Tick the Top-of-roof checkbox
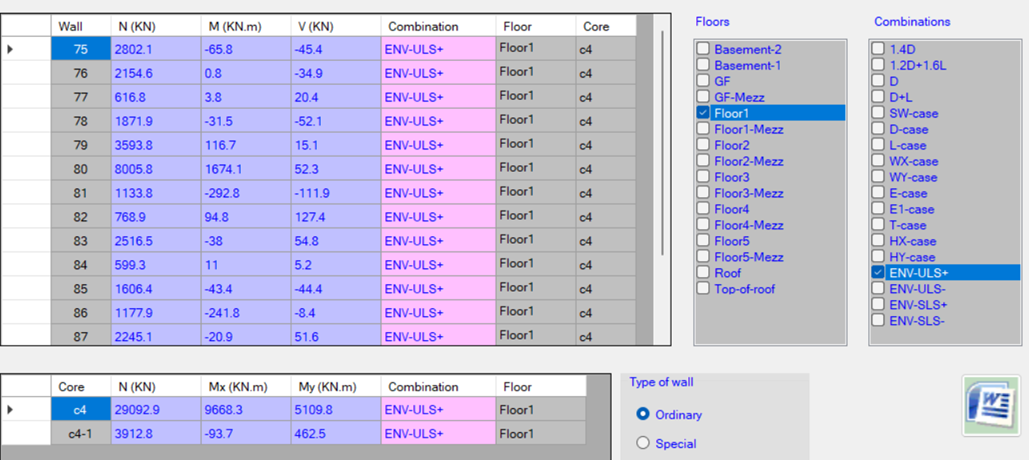The width and height of the screenshot is (1029, 460). click(x=703, y=288)
